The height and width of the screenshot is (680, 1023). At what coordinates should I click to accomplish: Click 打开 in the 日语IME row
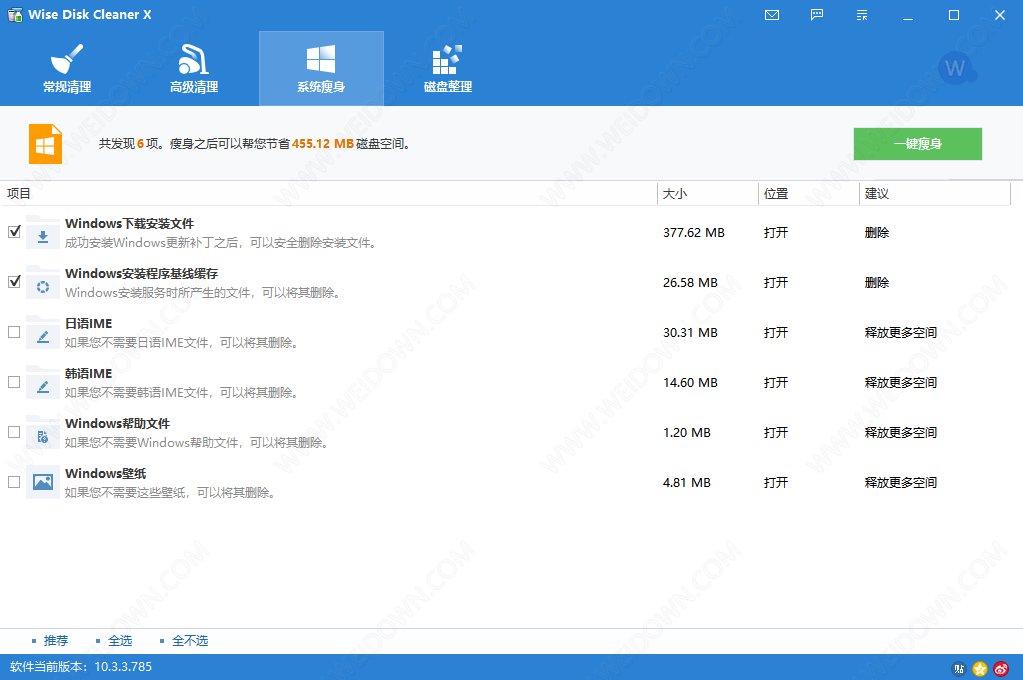(x=776, y=333)
